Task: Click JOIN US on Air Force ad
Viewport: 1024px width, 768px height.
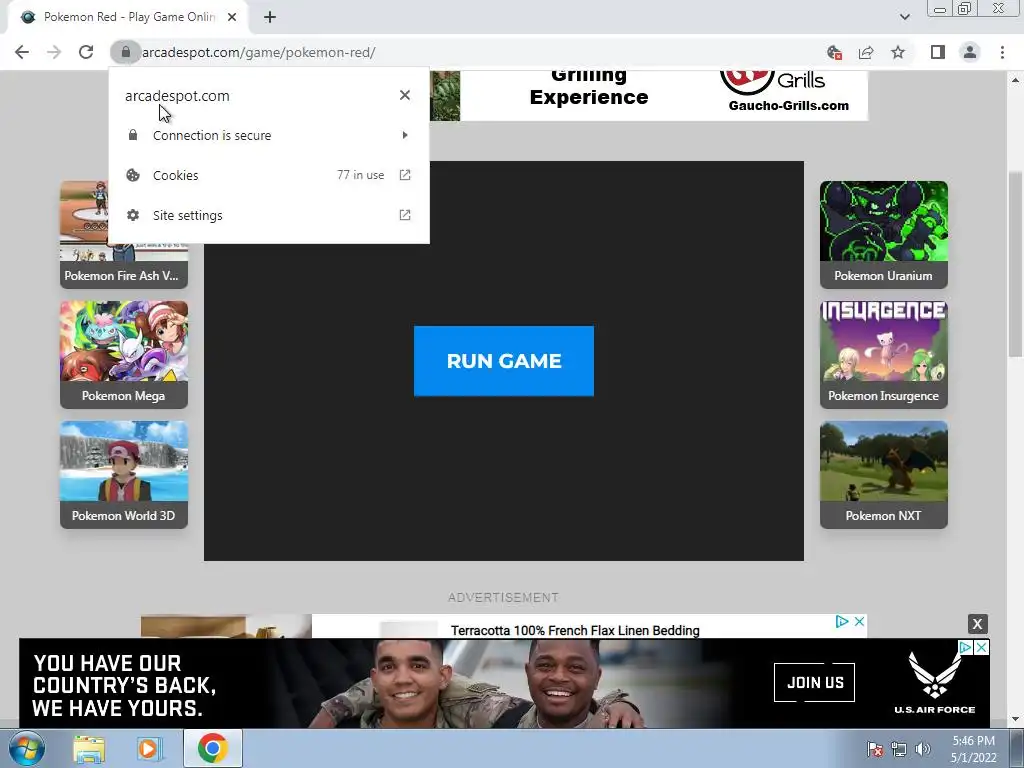Action: click(814, 682)
